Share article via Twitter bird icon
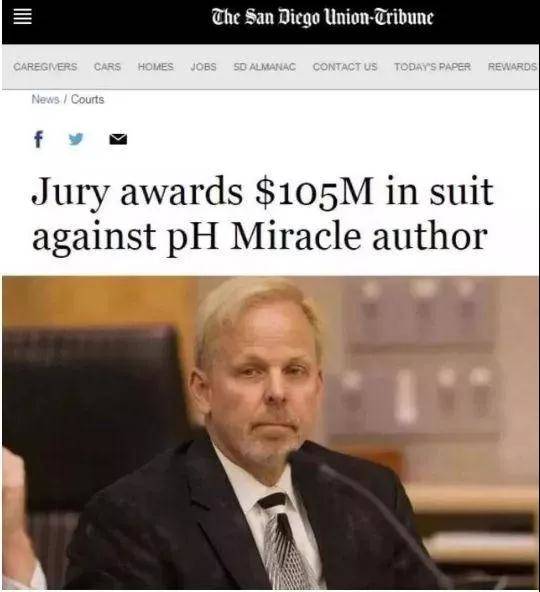The width and height of the screenshot is (540, 592). pos(76,139)
